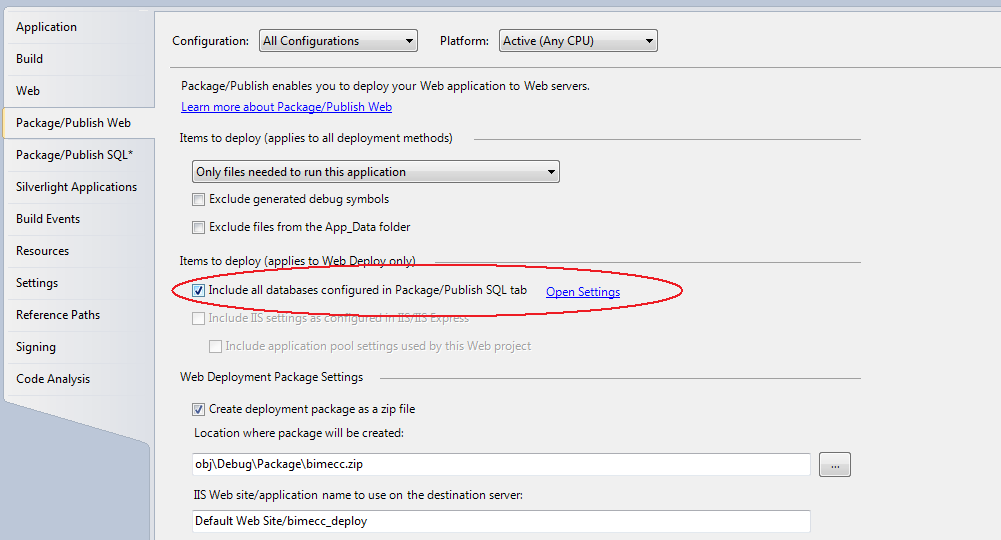Screen dimensions: 1001x540
Task: Open the Items to deploy dropdown
Action: (375, 172)
